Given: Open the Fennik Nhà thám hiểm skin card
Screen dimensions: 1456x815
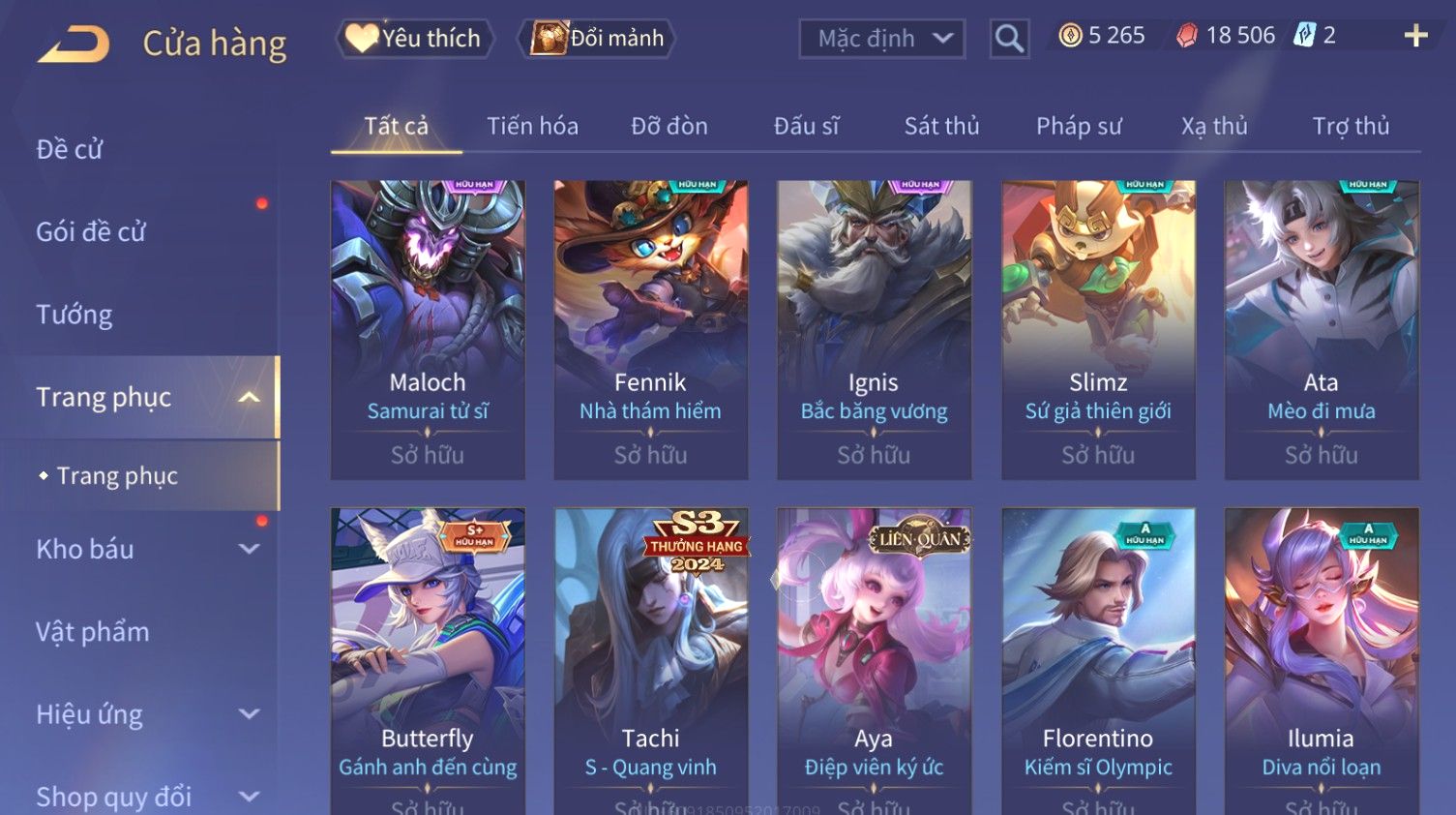Looking at the screenshot, I should point(651,330).
